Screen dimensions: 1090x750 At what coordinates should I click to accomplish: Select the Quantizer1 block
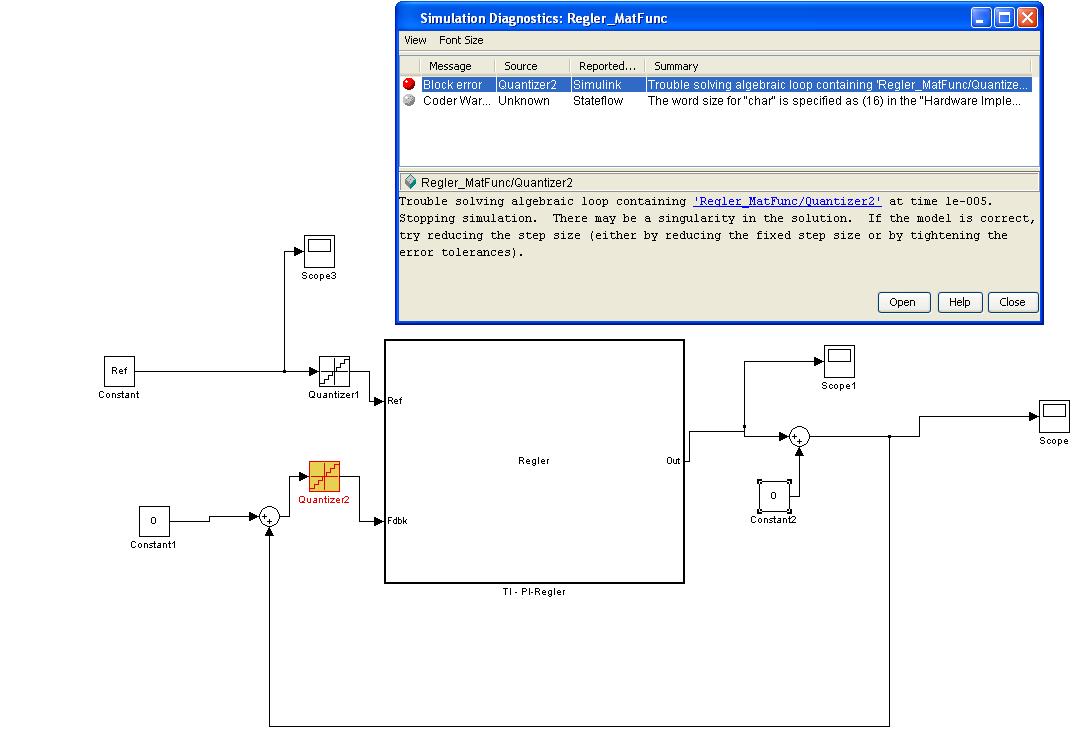(x=333, y=372)
